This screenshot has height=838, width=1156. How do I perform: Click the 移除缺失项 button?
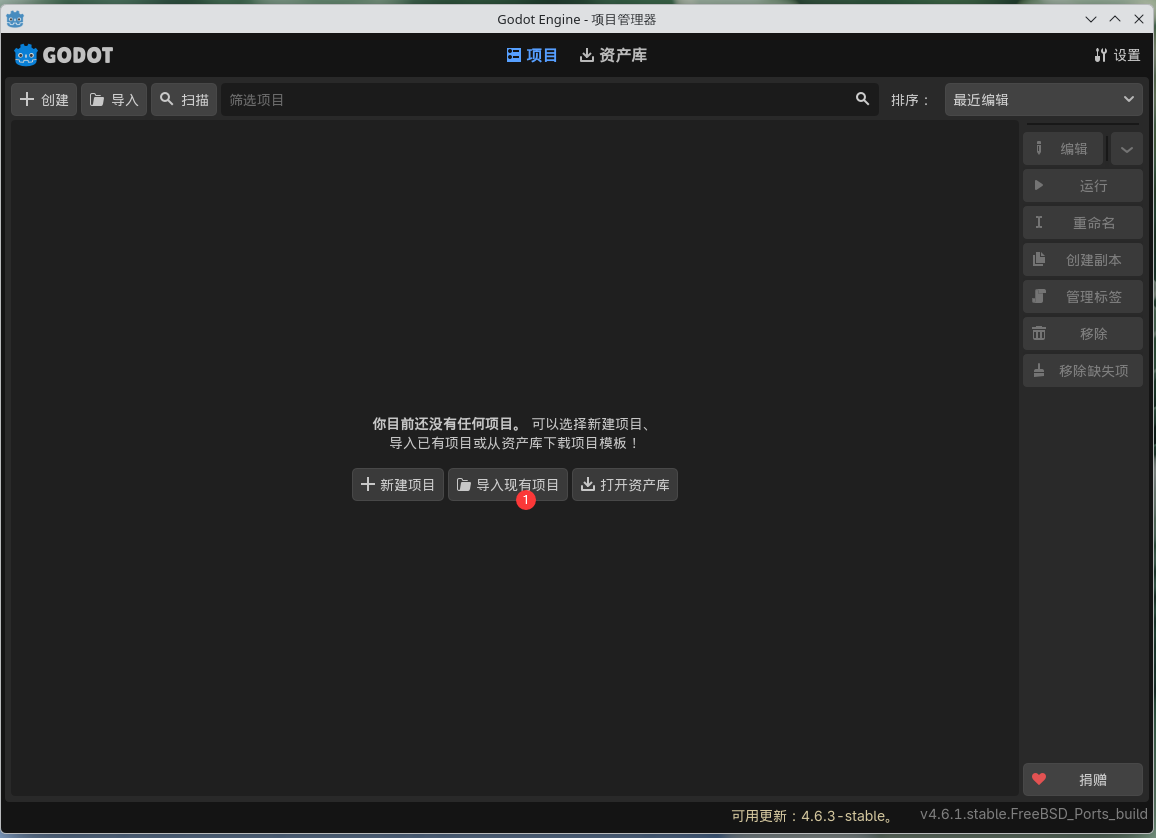[x=1083, y=371]
